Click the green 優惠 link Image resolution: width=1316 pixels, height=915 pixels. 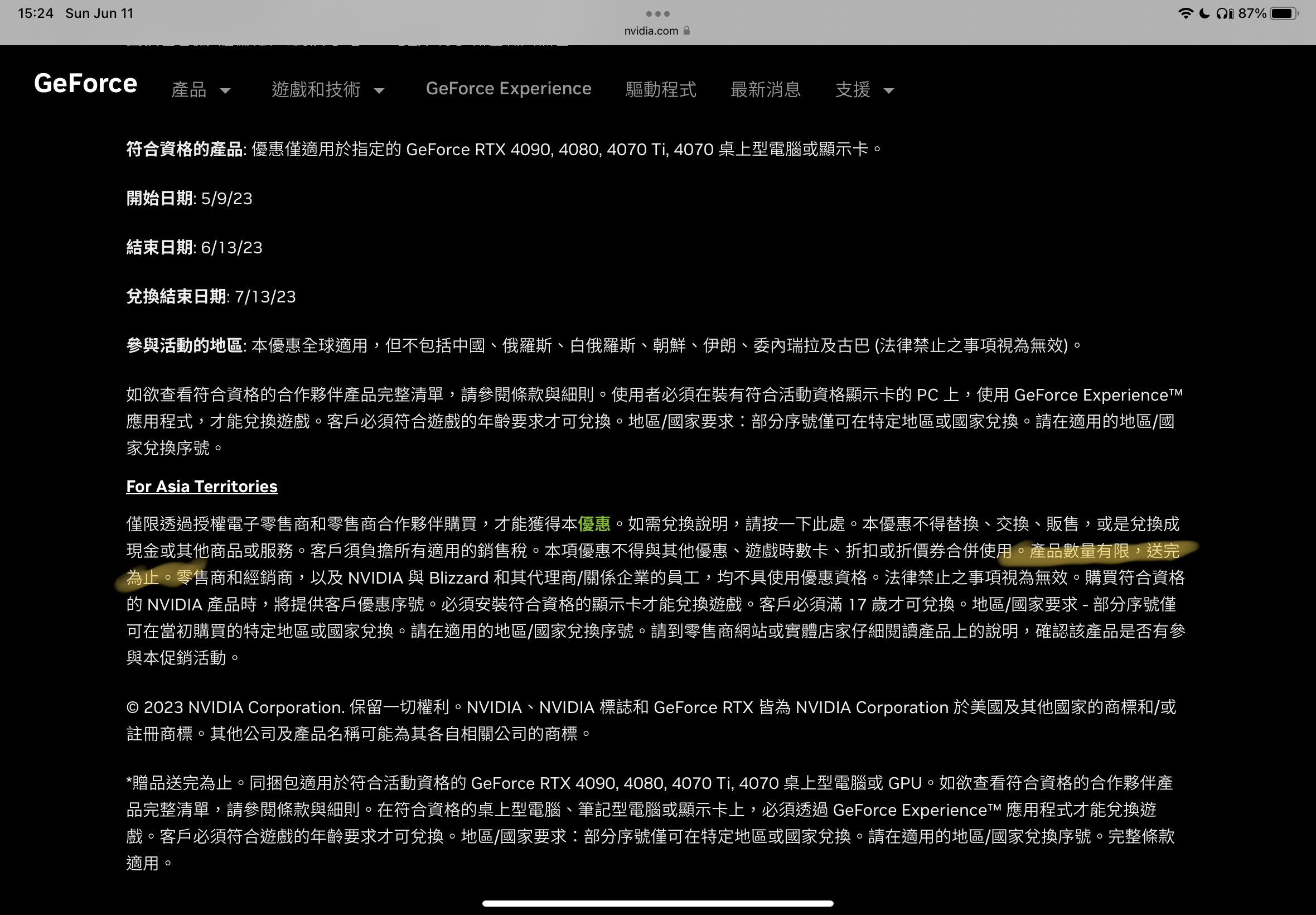(x=594, y=523)
